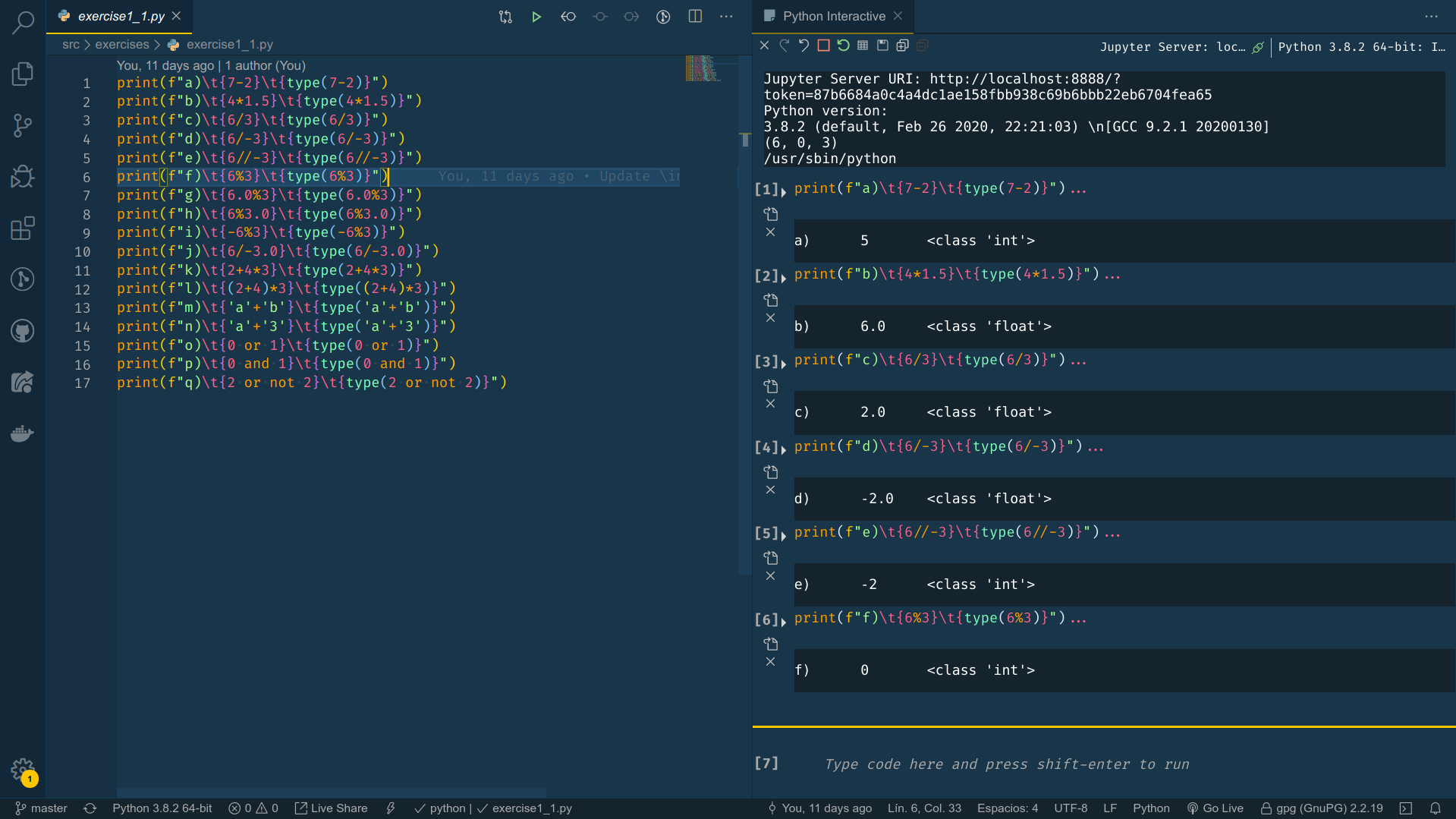Expand all cell inputs icon
Image resolution: width=1456 pixels, height=819 pixels.
[902, 46]
